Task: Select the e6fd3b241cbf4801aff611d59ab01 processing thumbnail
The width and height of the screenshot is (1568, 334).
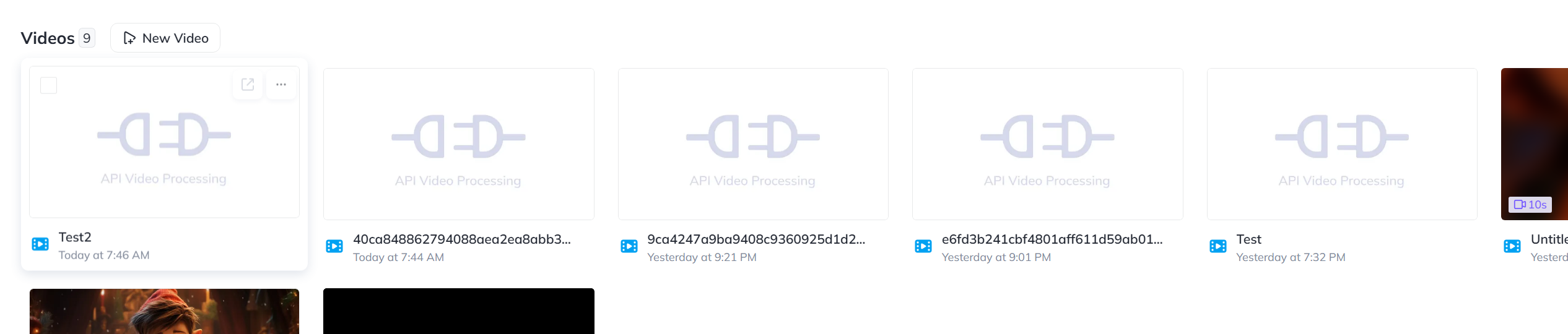Action: [1048, 144]
